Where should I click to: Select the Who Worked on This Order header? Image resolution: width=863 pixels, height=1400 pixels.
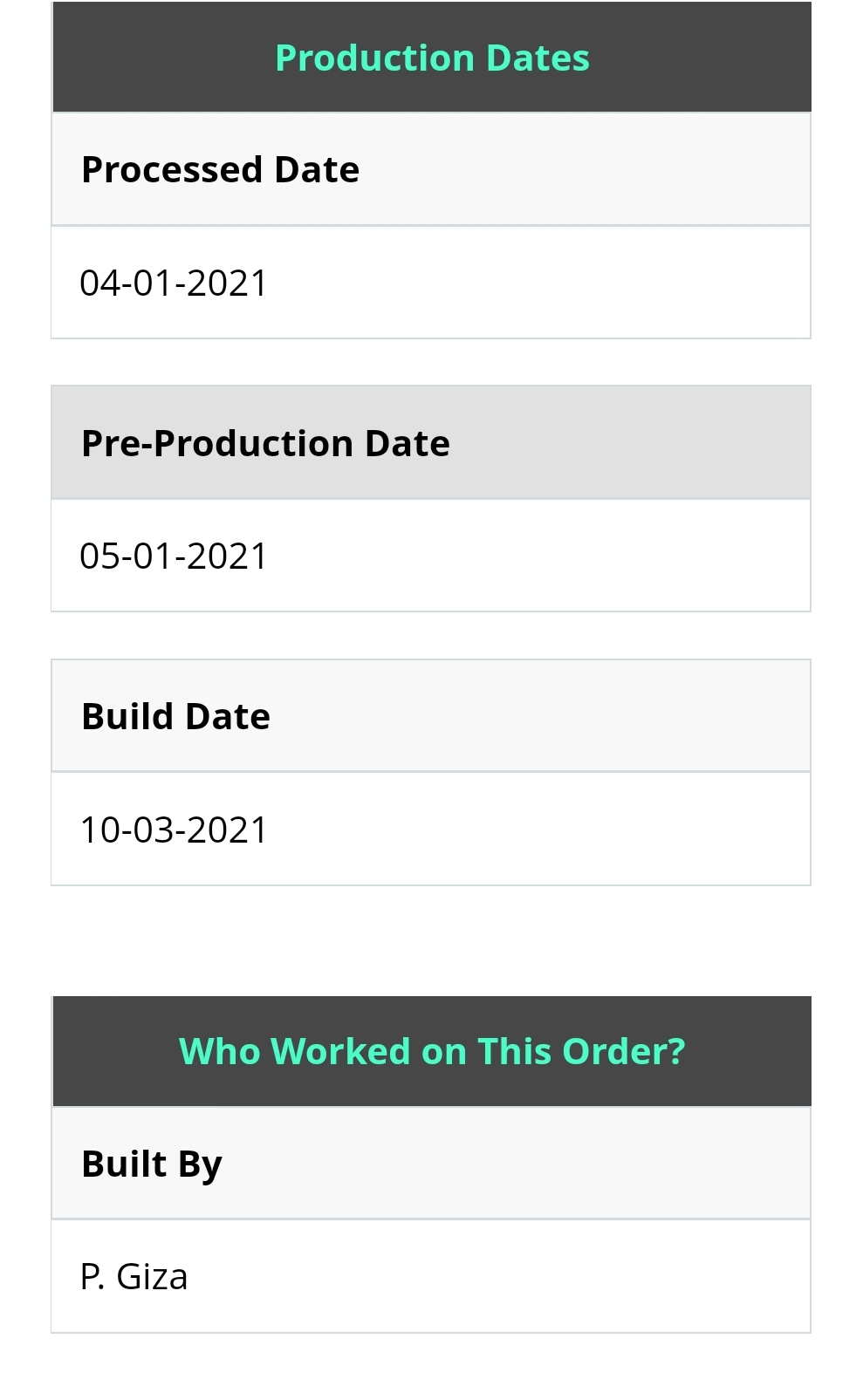coord(432,1051)
